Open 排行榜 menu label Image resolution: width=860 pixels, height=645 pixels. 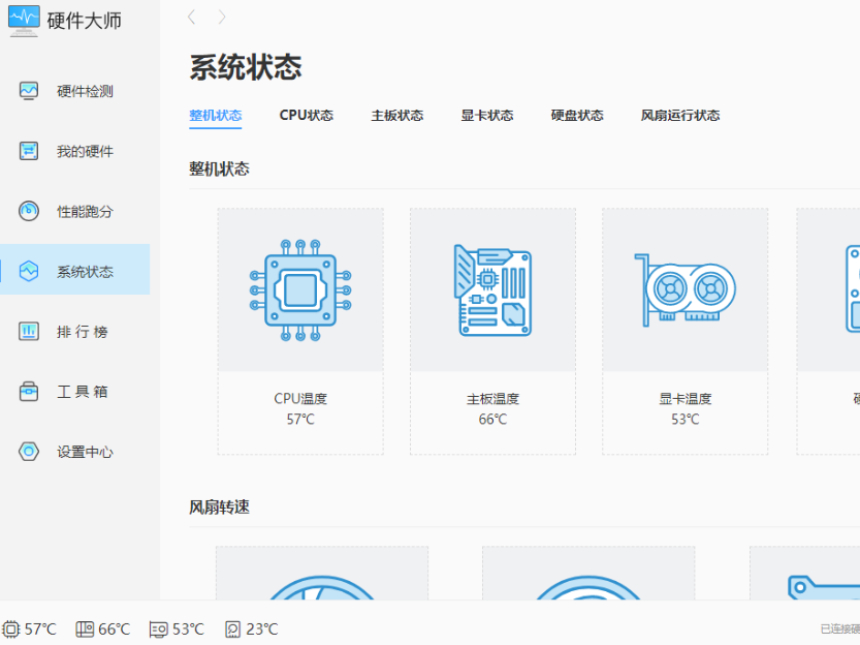pyautogui.click(x=82, y=332)
